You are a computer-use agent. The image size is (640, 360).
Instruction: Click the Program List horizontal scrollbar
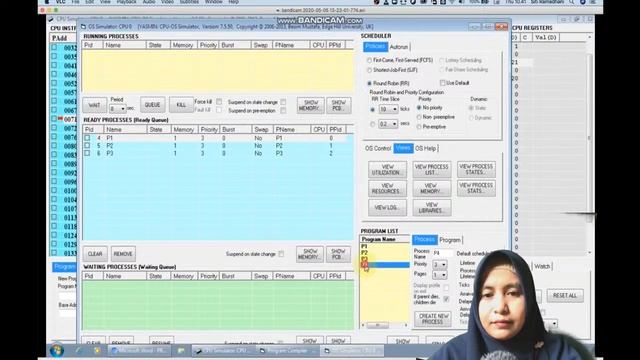click(x=384, y=325)
